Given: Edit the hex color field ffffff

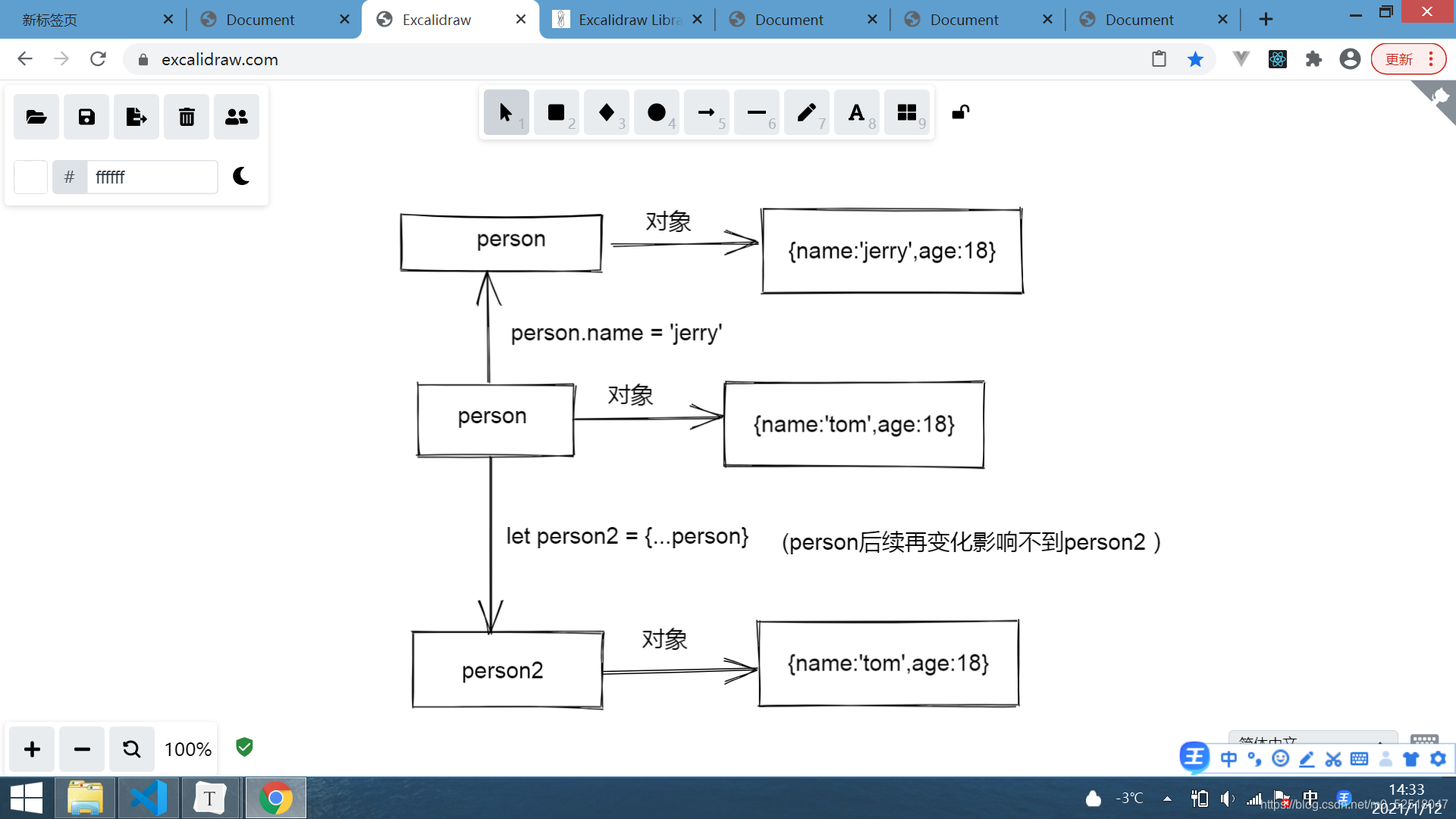Looking at the screenshot, I should click(x=152, y=177).
